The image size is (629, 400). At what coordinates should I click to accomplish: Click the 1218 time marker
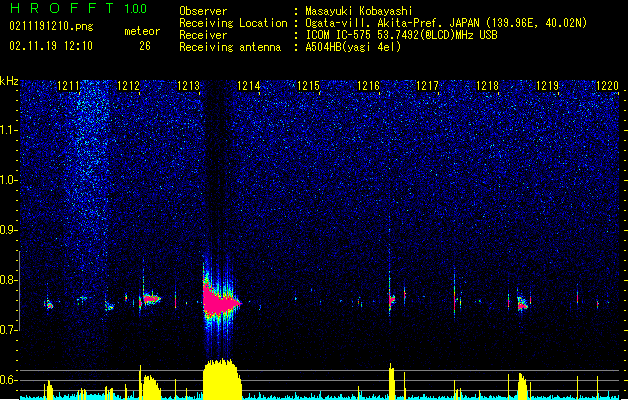click(x=487, y=85)
